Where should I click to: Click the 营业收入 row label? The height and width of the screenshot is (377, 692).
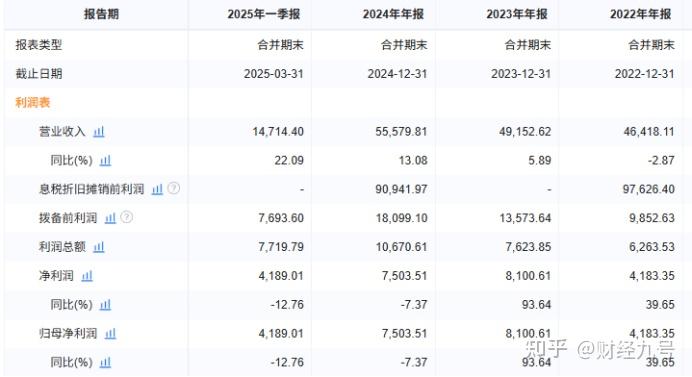[x=62, y=132]
